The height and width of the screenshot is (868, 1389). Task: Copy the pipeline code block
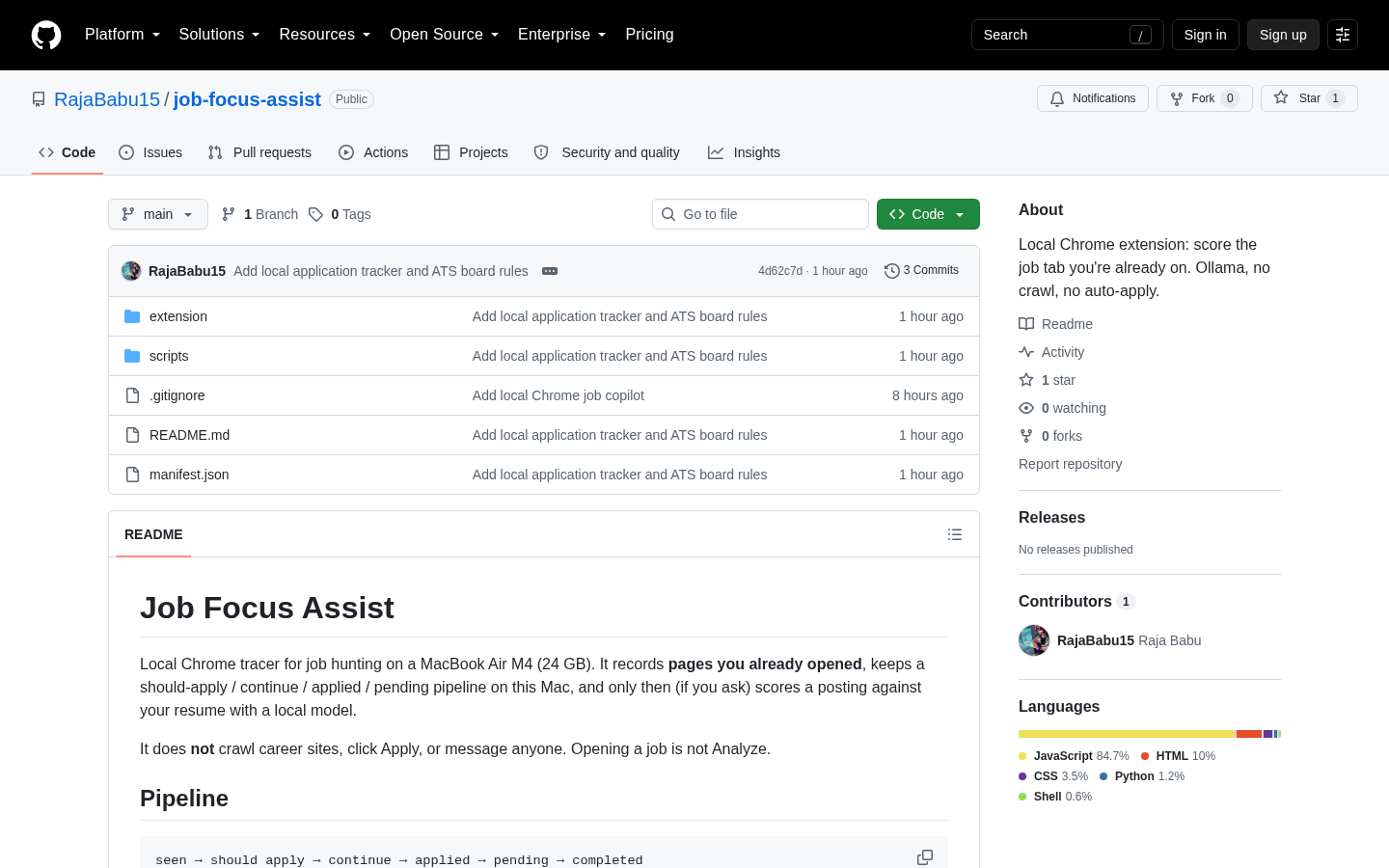coord(925,857)
